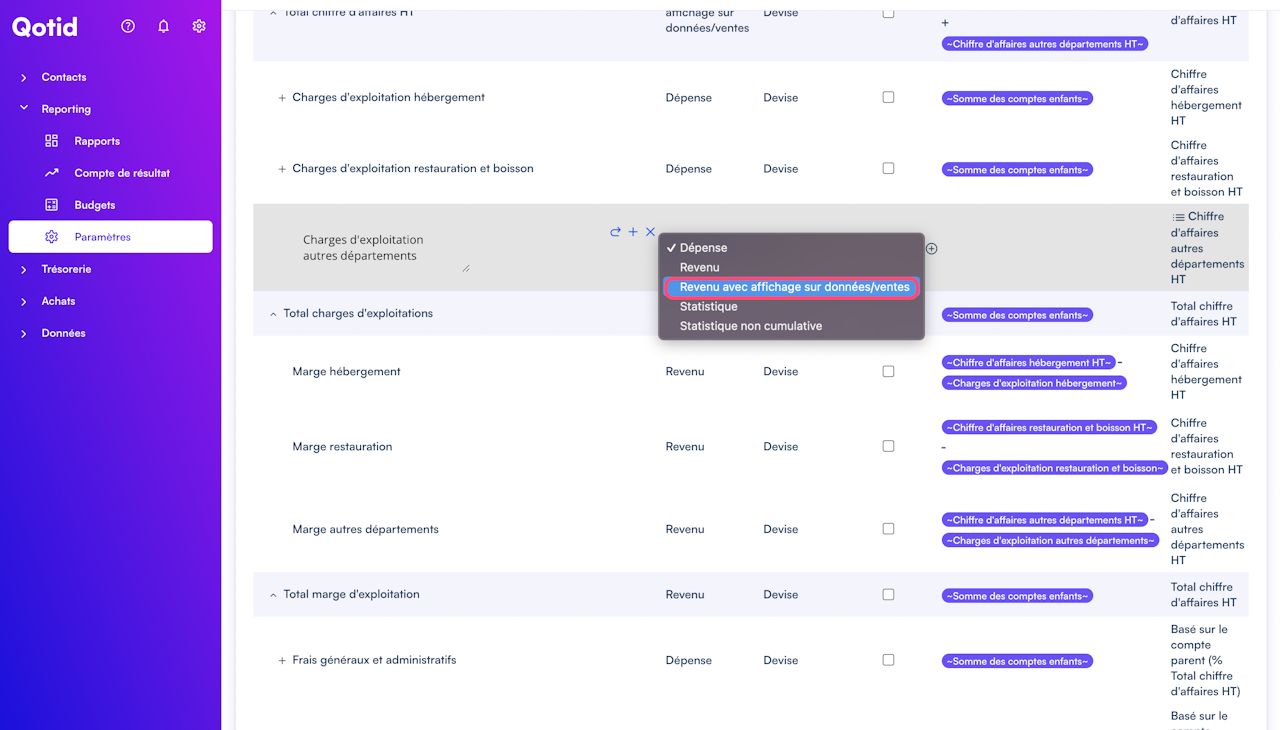Toggle checkbox for Charges d'exploitation hébergement
The height and width of the screenshot is (730, 1280).
[x=888, y=97]
